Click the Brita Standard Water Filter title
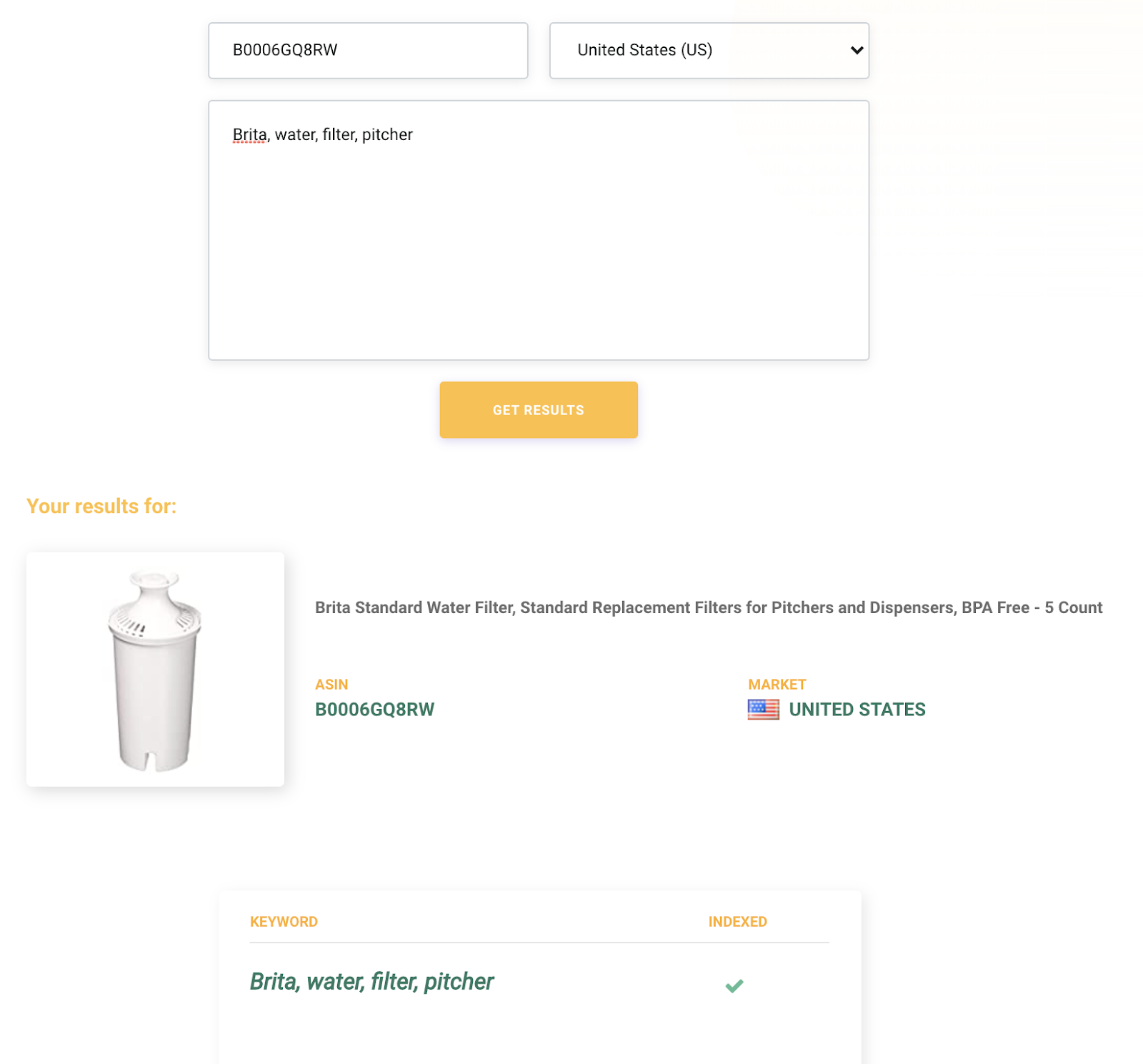Screen dimensions: 1143x1064 (x=709, y=607)
